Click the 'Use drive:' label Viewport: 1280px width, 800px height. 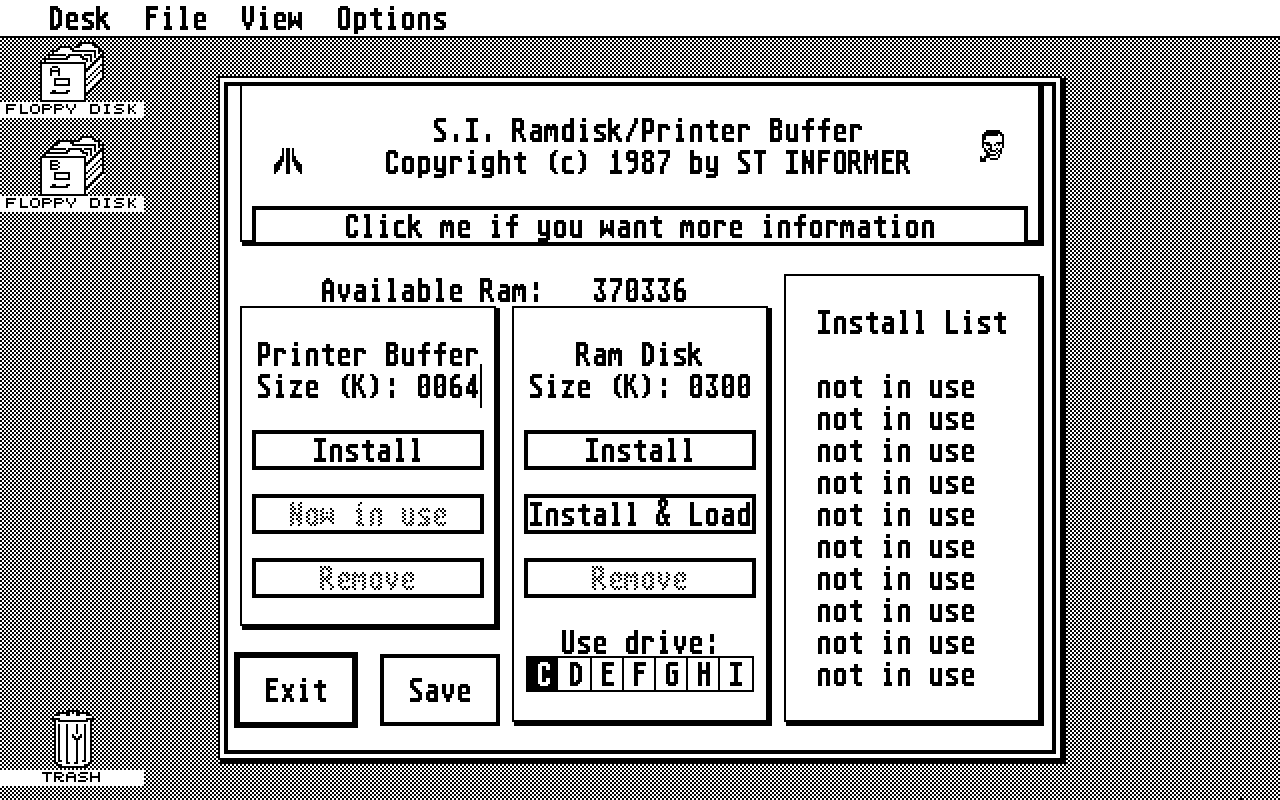click(x=640, y=642)
